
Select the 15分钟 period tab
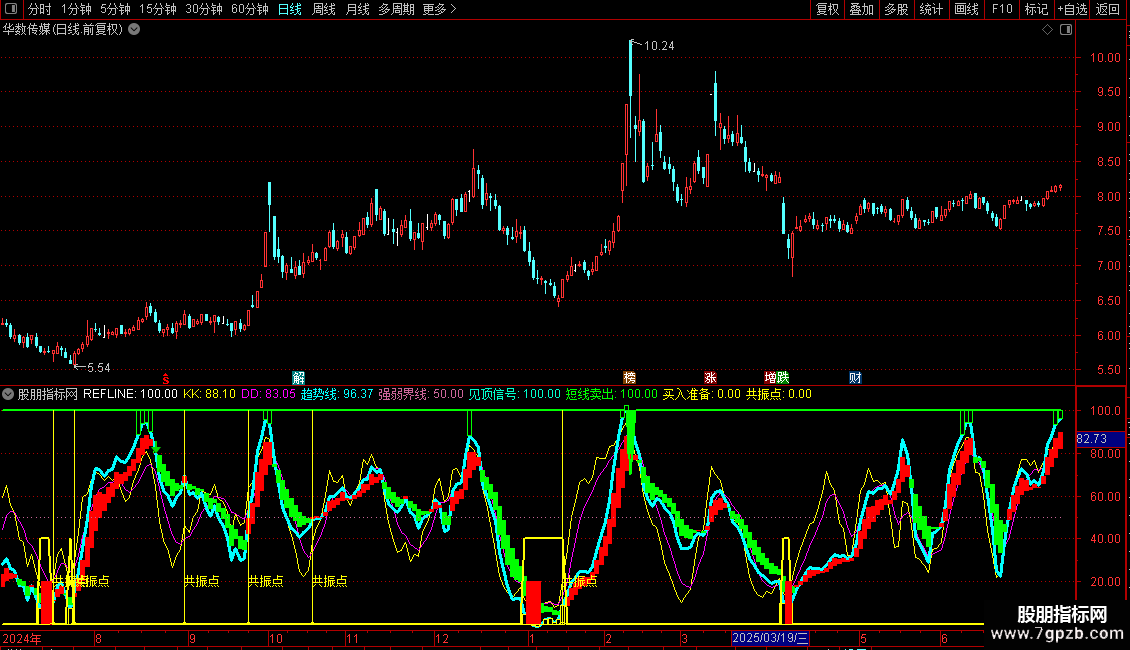pyautogui.click(x=158, y=9)
